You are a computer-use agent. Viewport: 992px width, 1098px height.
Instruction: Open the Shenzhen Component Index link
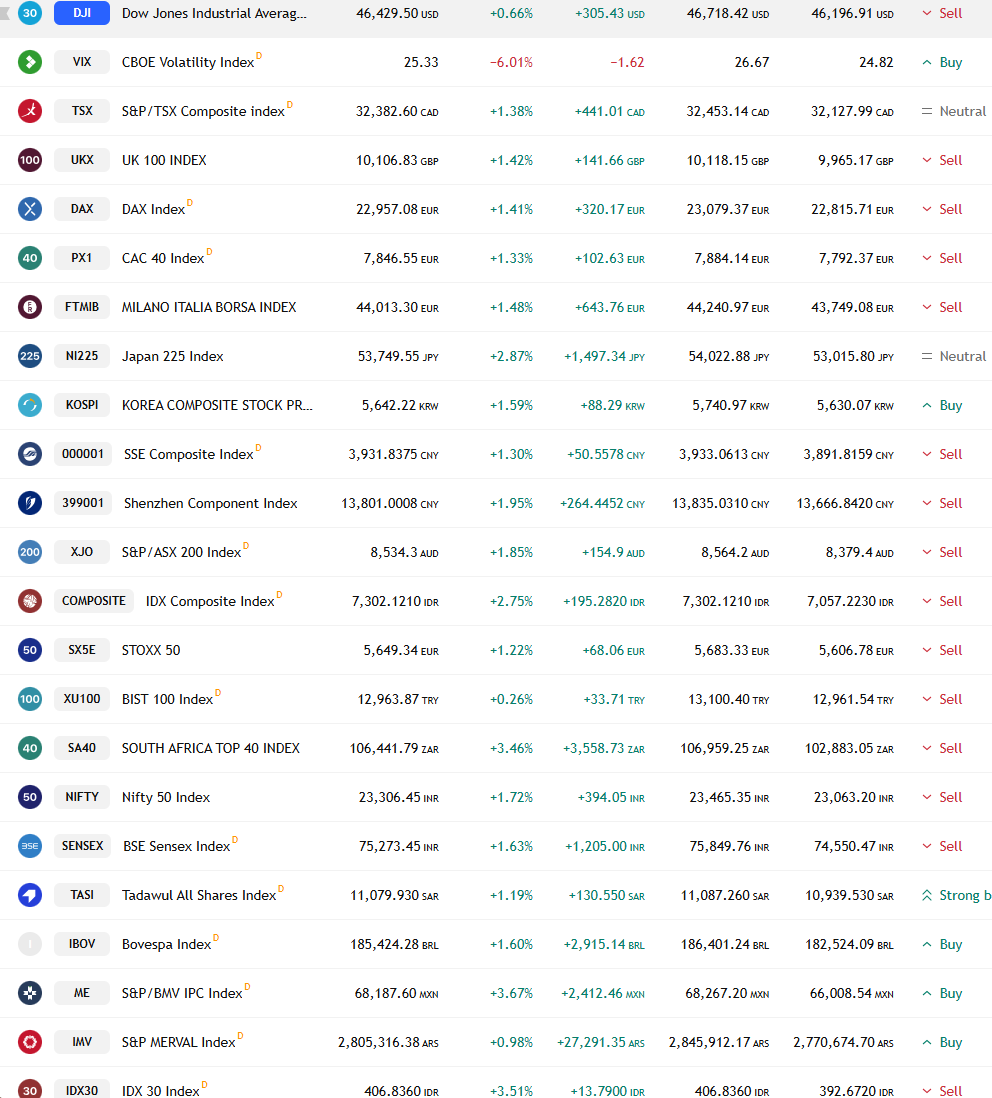(211, 503)
